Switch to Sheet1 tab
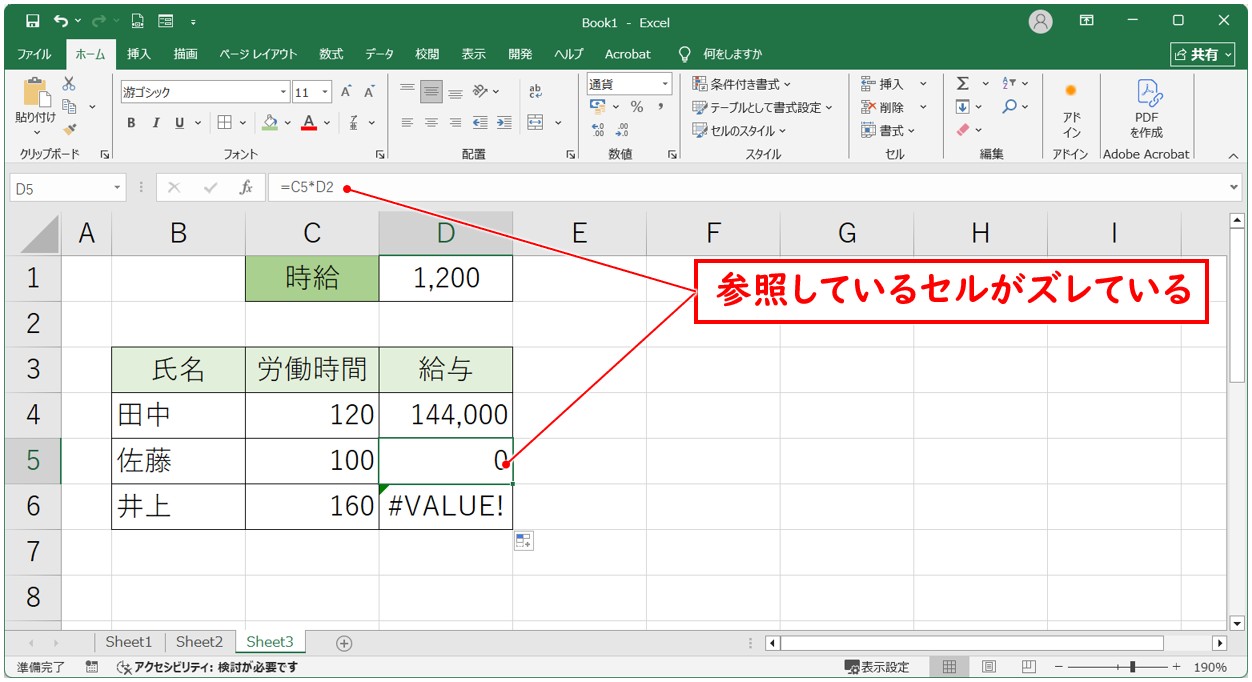This screenshot has width=1252, height=682. coord(129,642)
